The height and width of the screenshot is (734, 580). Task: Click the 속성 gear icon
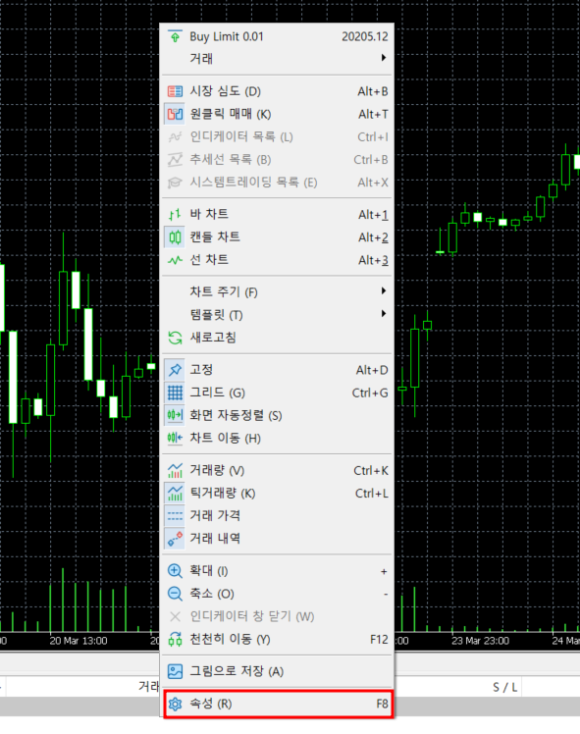pyautogui.click(x=175, y=704)
